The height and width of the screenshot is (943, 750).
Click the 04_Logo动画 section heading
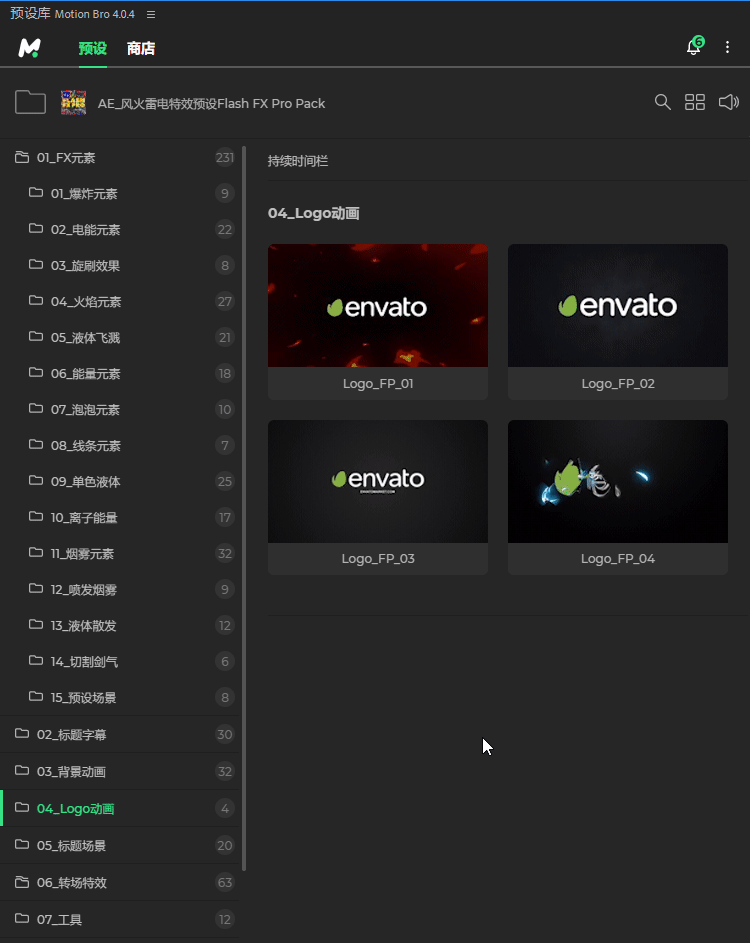(313, 213)
